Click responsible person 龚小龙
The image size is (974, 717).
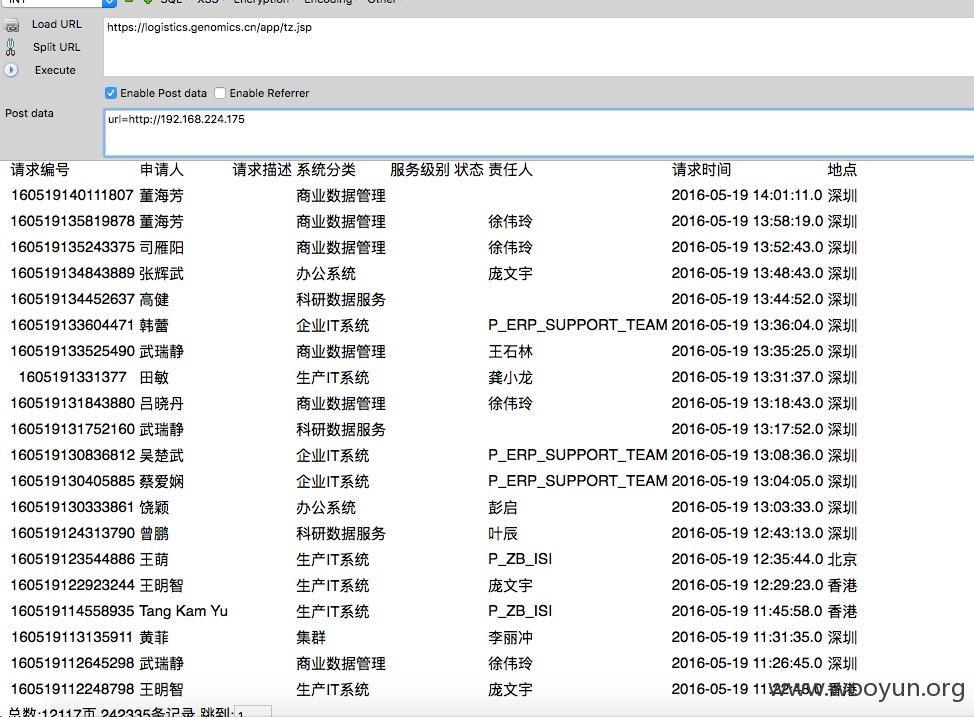tap(511, 377)
